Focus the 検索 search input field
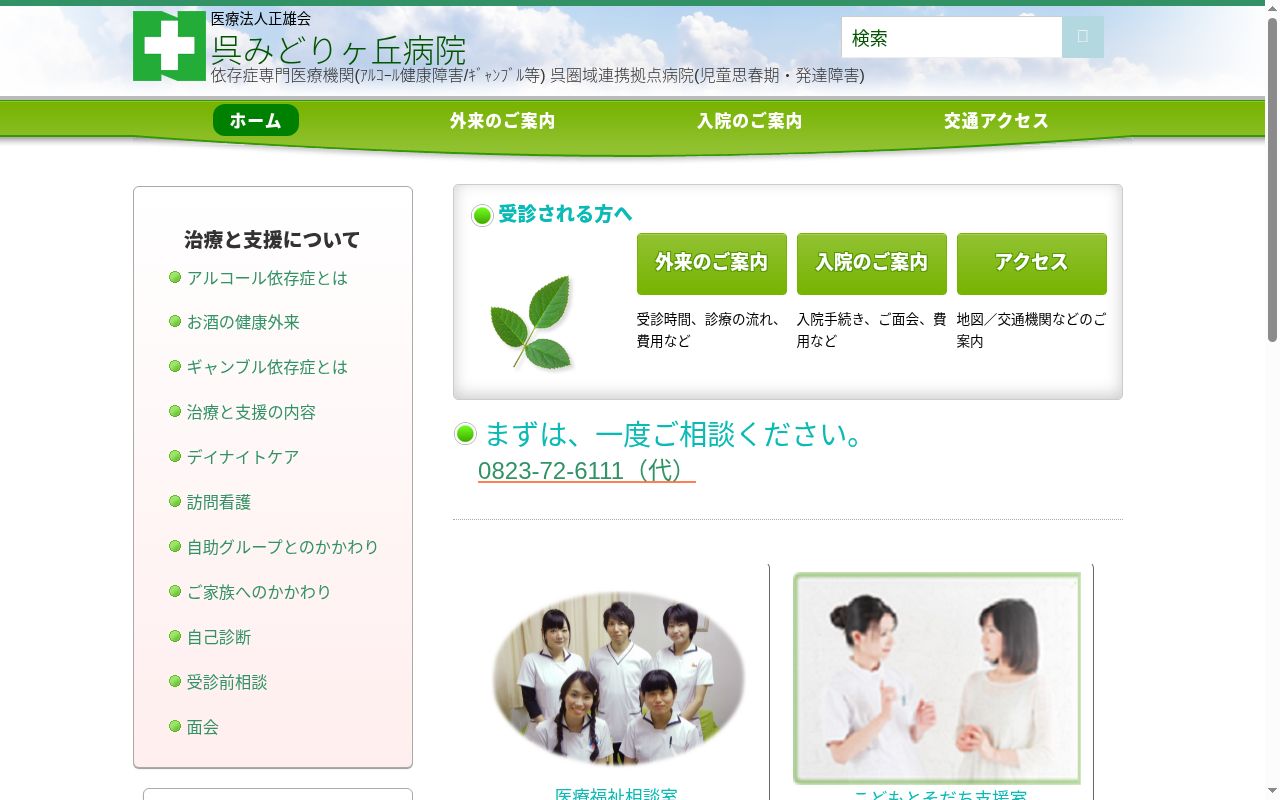This screenshot has width=1280, height=800. 951,37
